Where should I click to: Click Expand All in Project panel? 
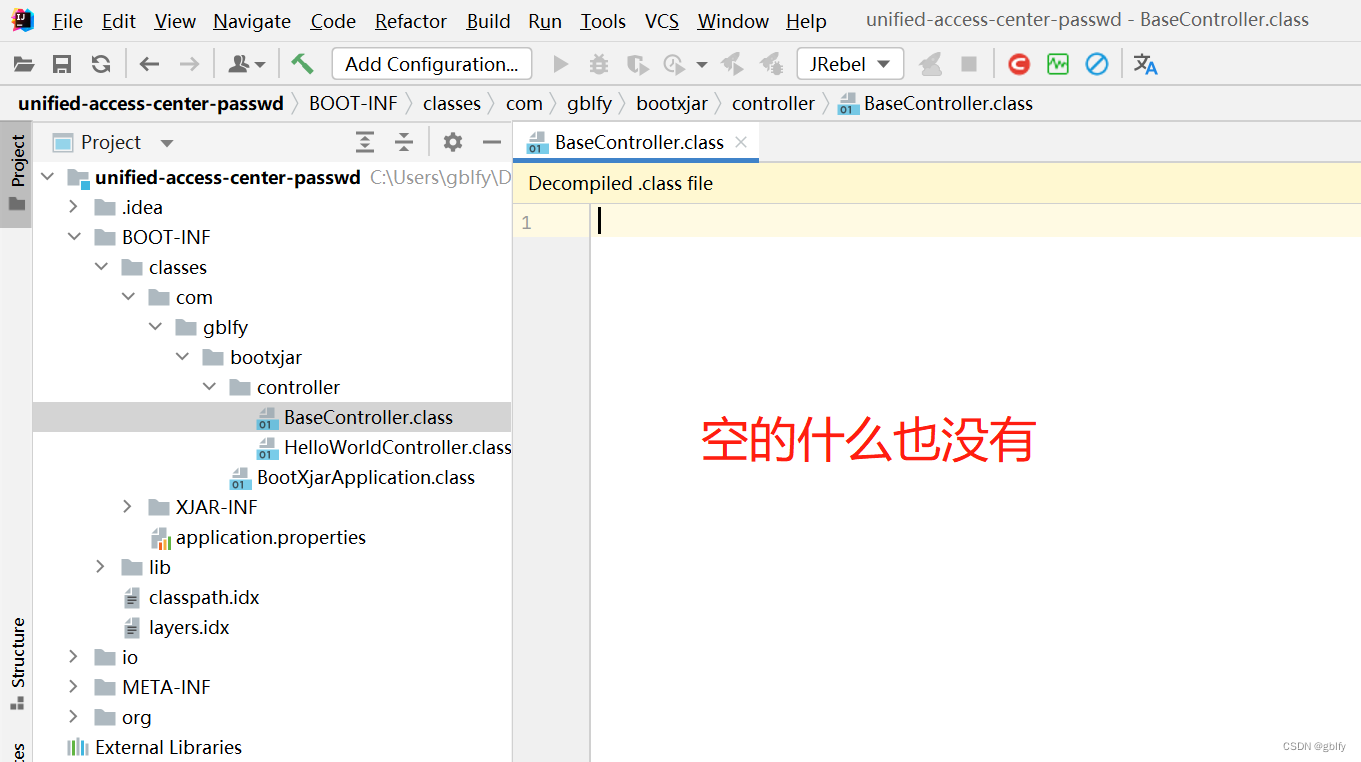(x=365, y=142)
